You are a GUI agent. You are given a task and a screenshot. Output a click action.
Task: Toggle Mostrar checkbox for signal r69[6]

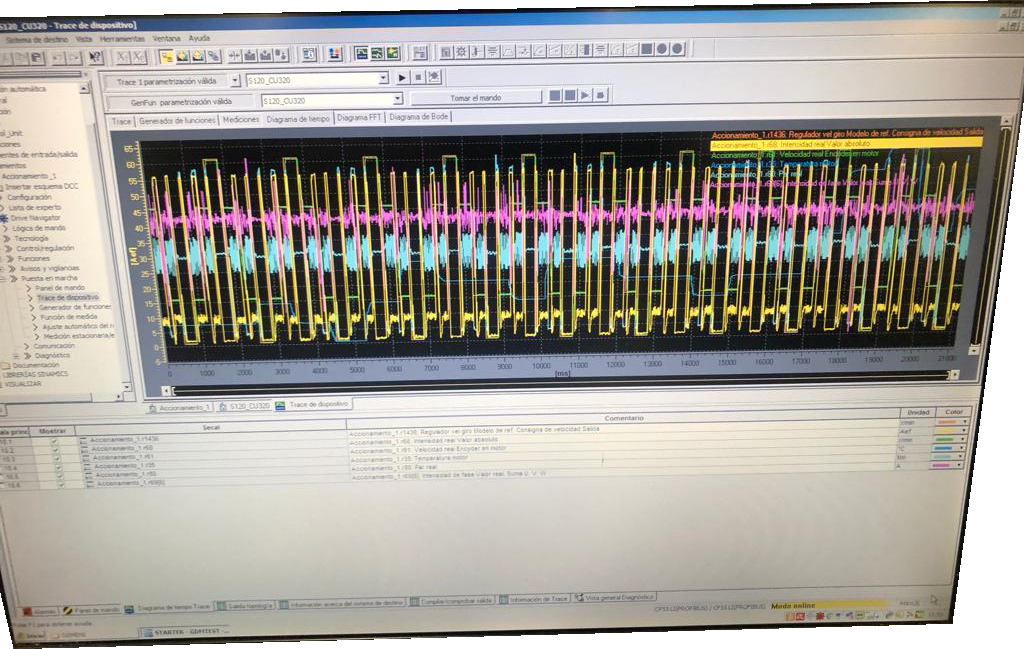[61, 484]
